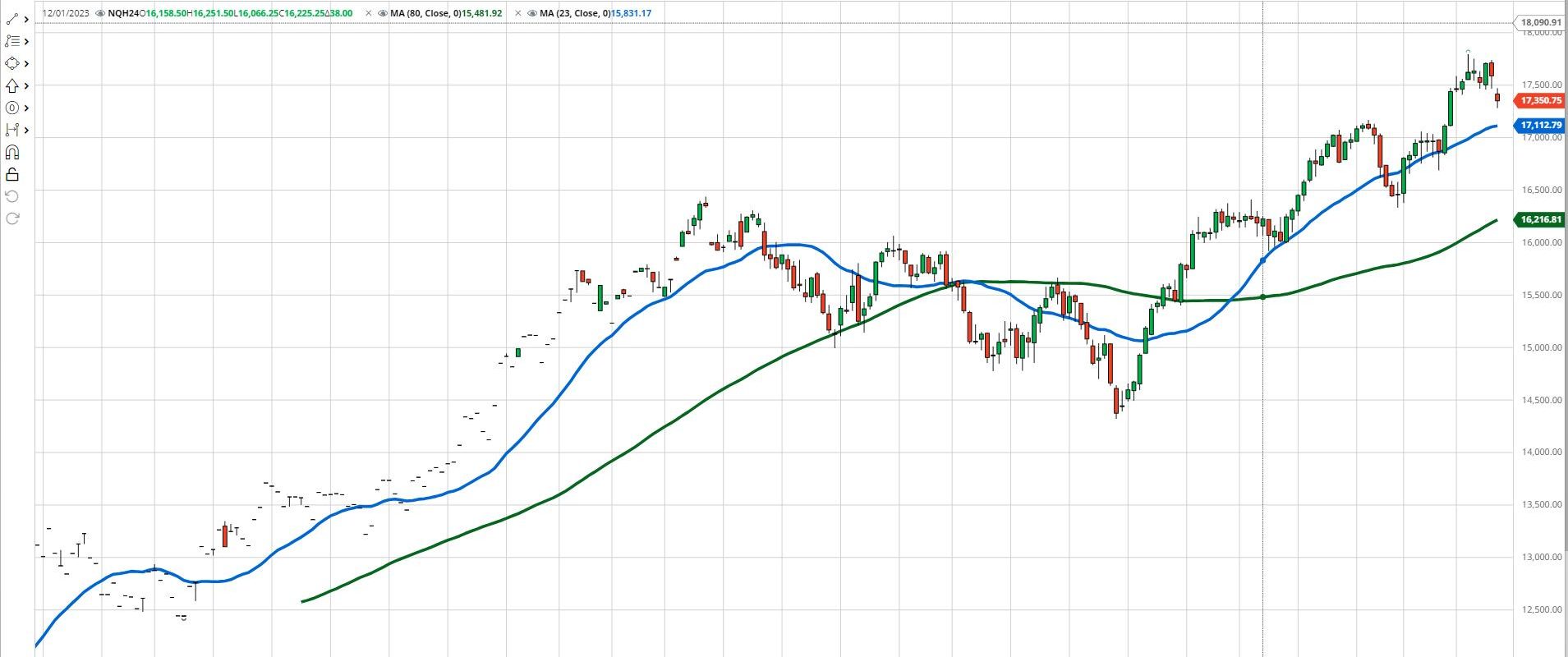
Task: Select the up arrow marker tool
Action: click(11, 85)
